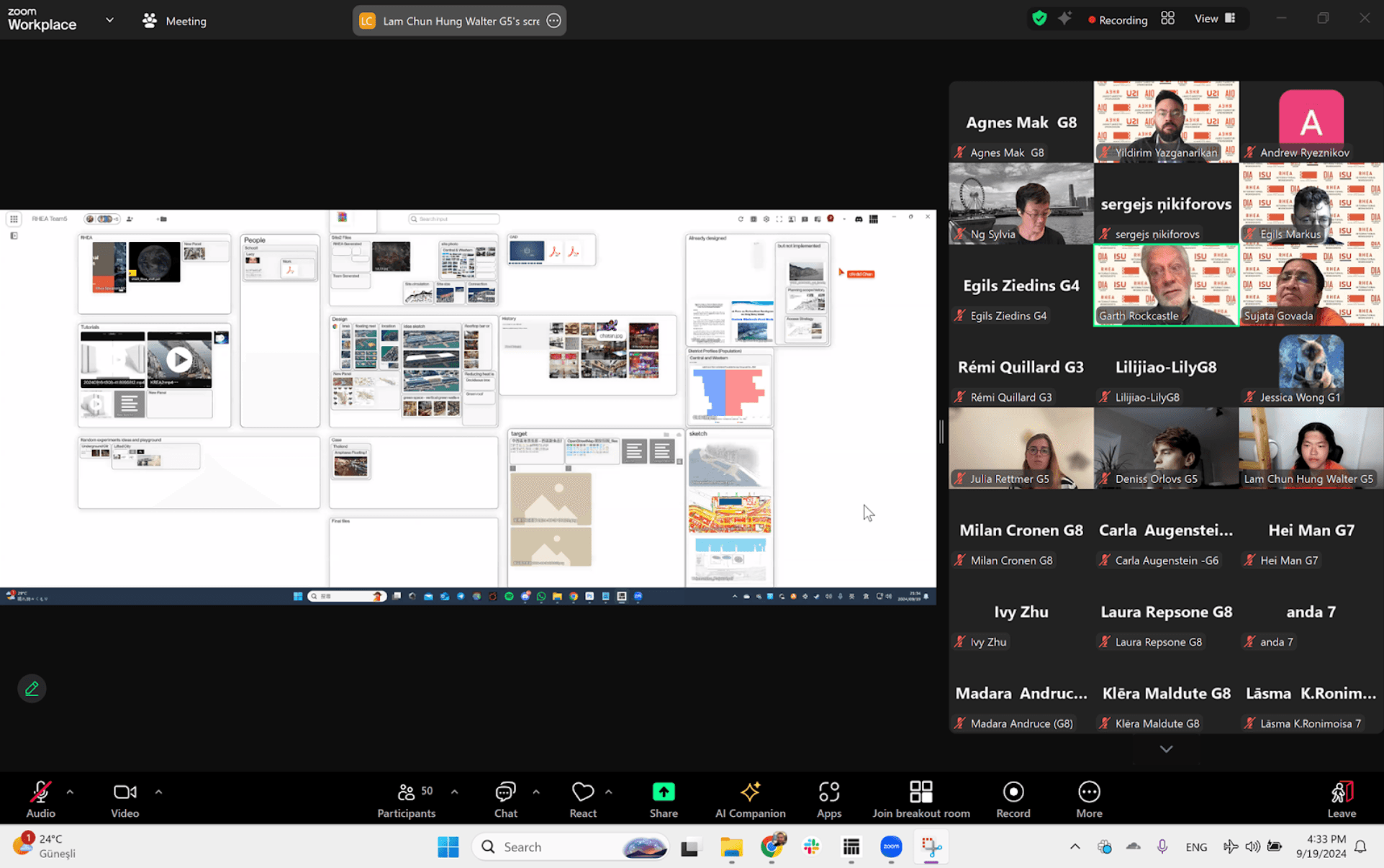This screenshot has height=868, width=1384.
Task: Open the Zoom Workplace dropdown menu
Action: click(109, 20)
